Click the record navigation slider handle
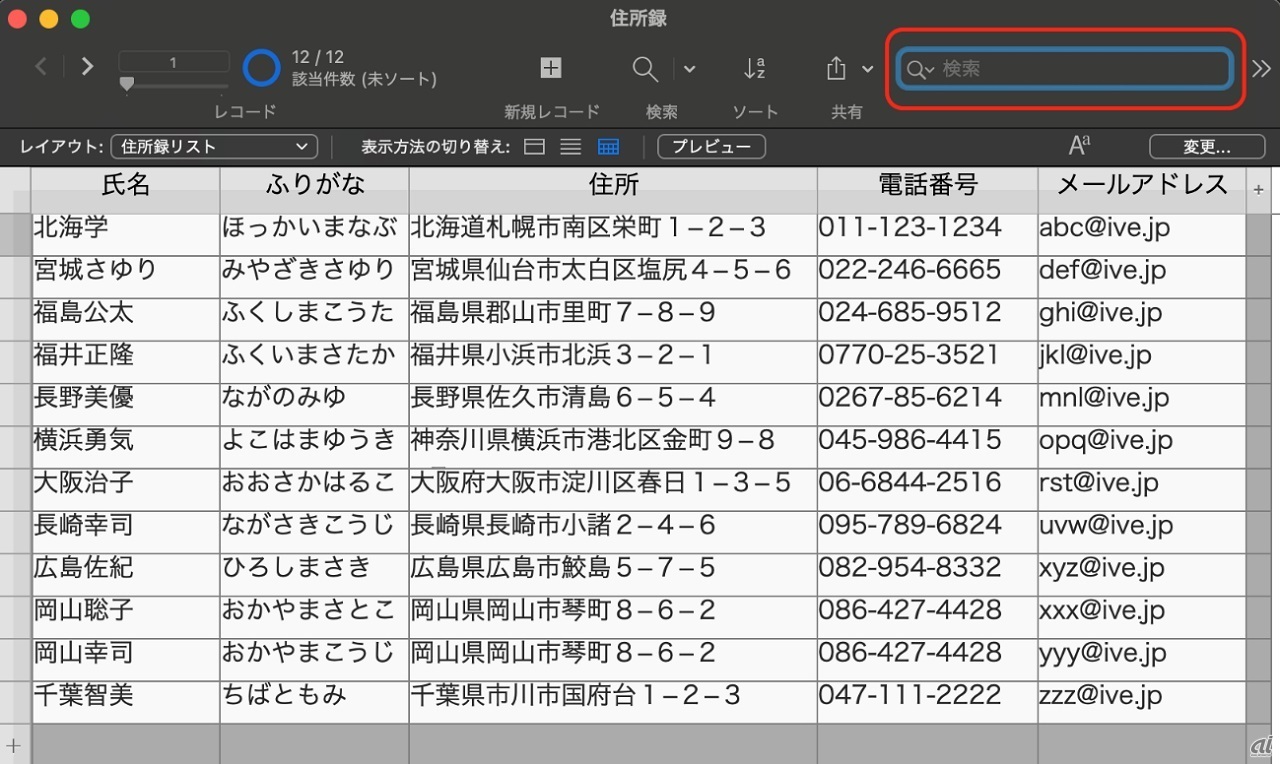The width and height of the screenshot is (1280, 764). coord(126,85)
